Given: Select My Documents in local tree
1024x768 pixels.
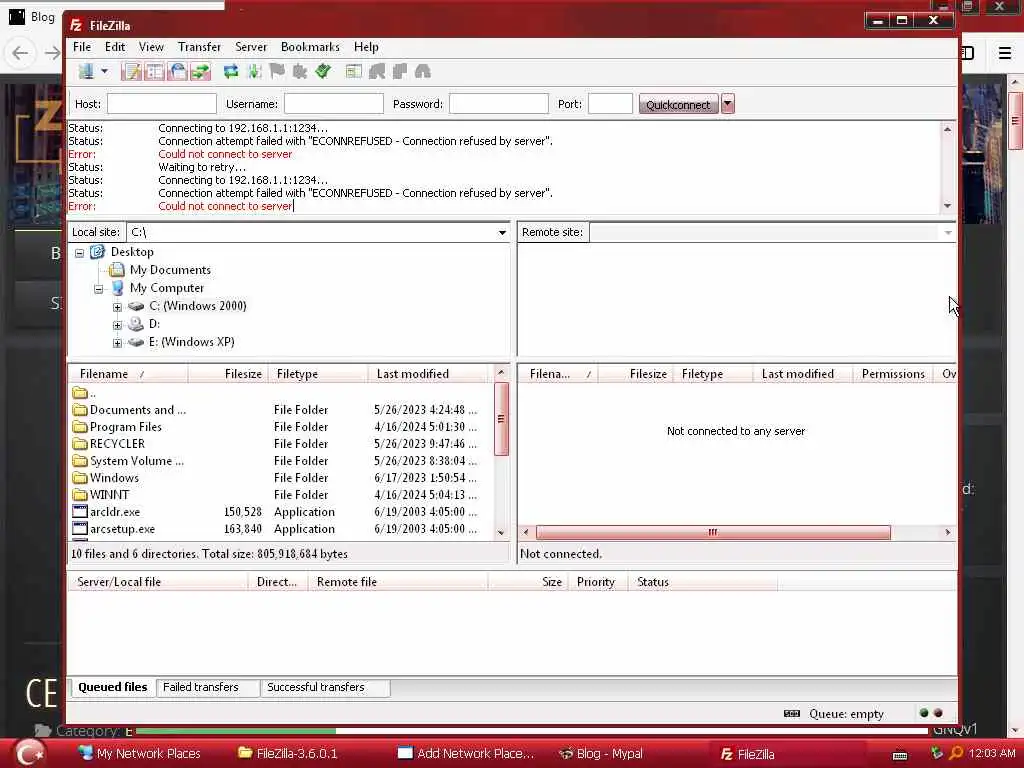Looking at the screenshot, I should coord(170,270).
